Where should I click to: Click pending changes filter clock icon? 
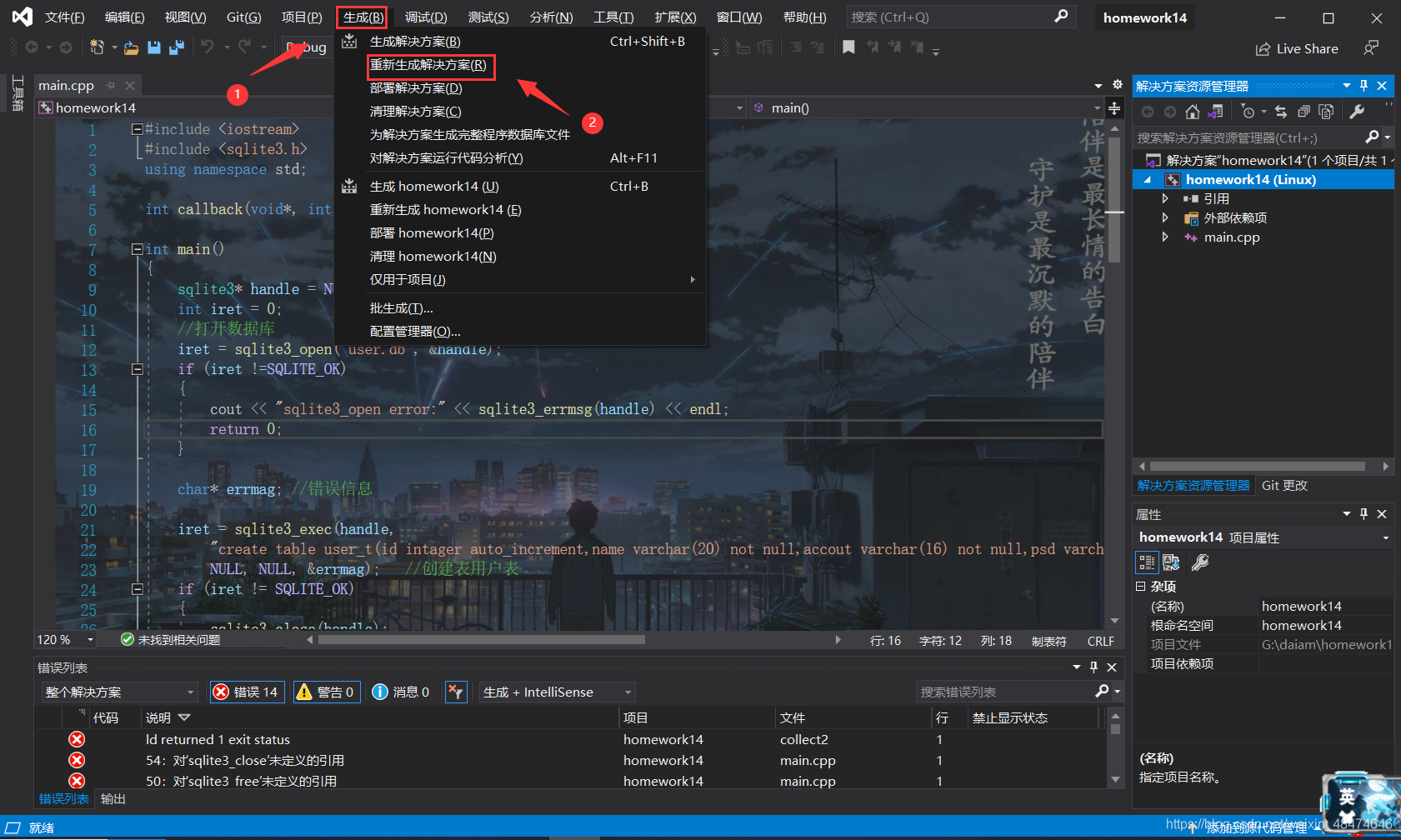click(x=1248, y=112)
